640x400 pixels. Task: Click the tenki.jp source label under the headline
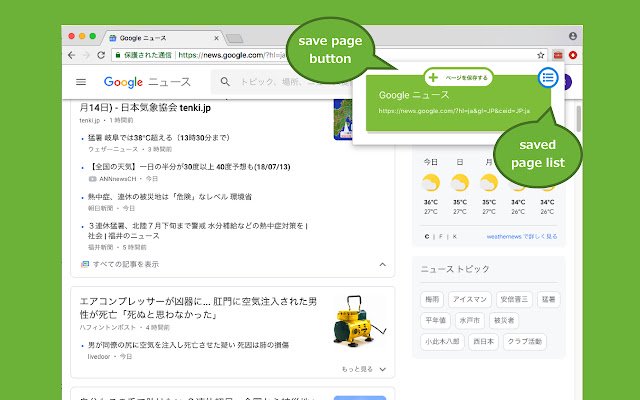(89, 120)
